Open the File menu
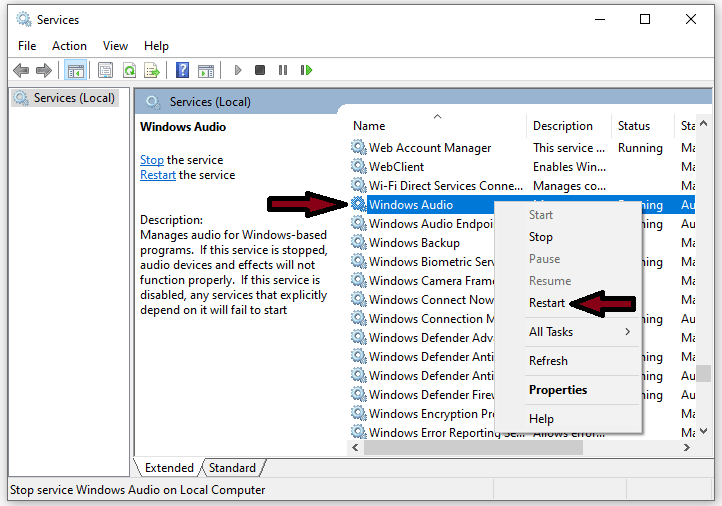This screenshot has width=722, height=506. [27, 46]
